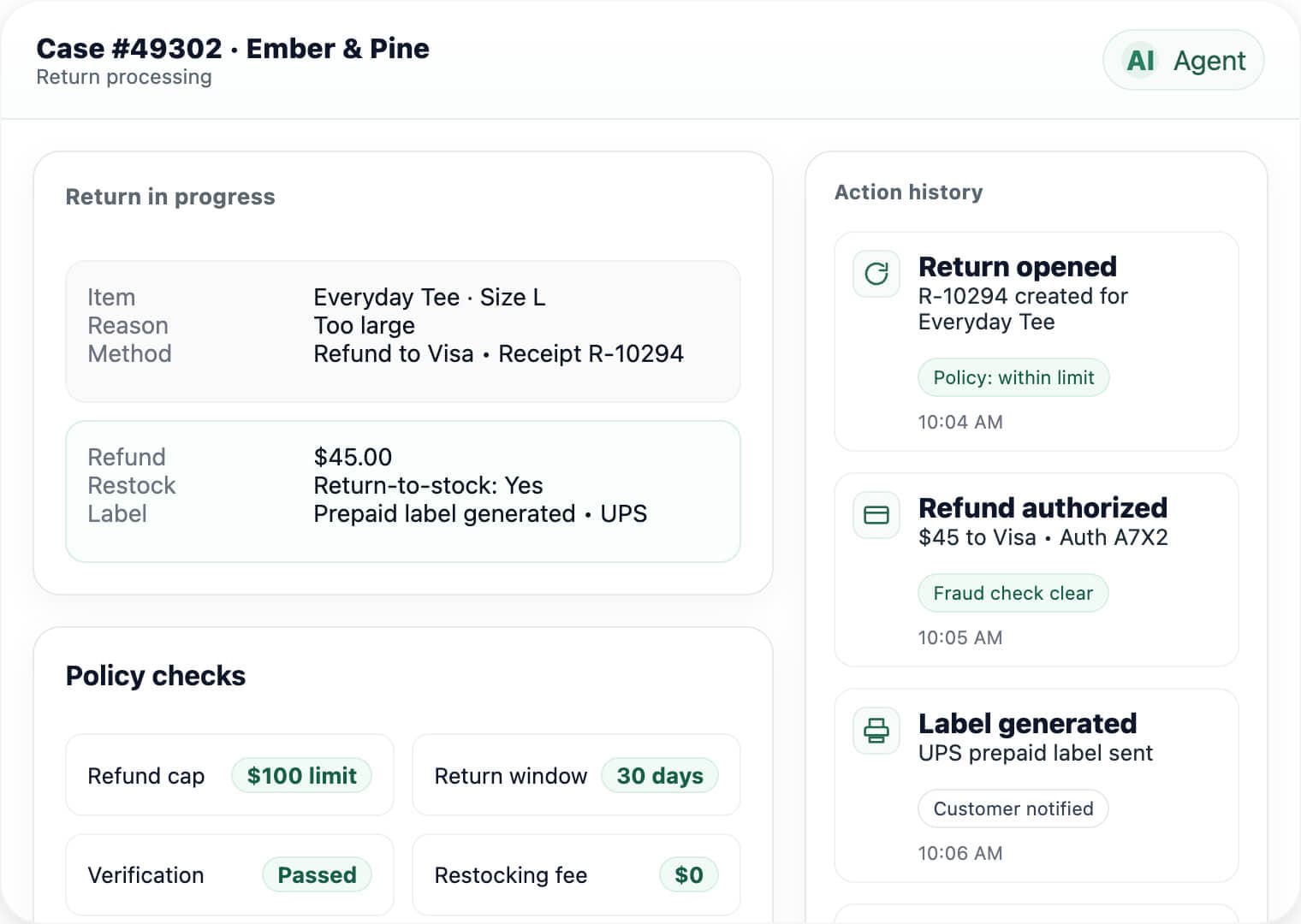Click the Return in progress section header
Image resolution: width=1301 pixels, height=924 pixels.
[x=169, y=197]
